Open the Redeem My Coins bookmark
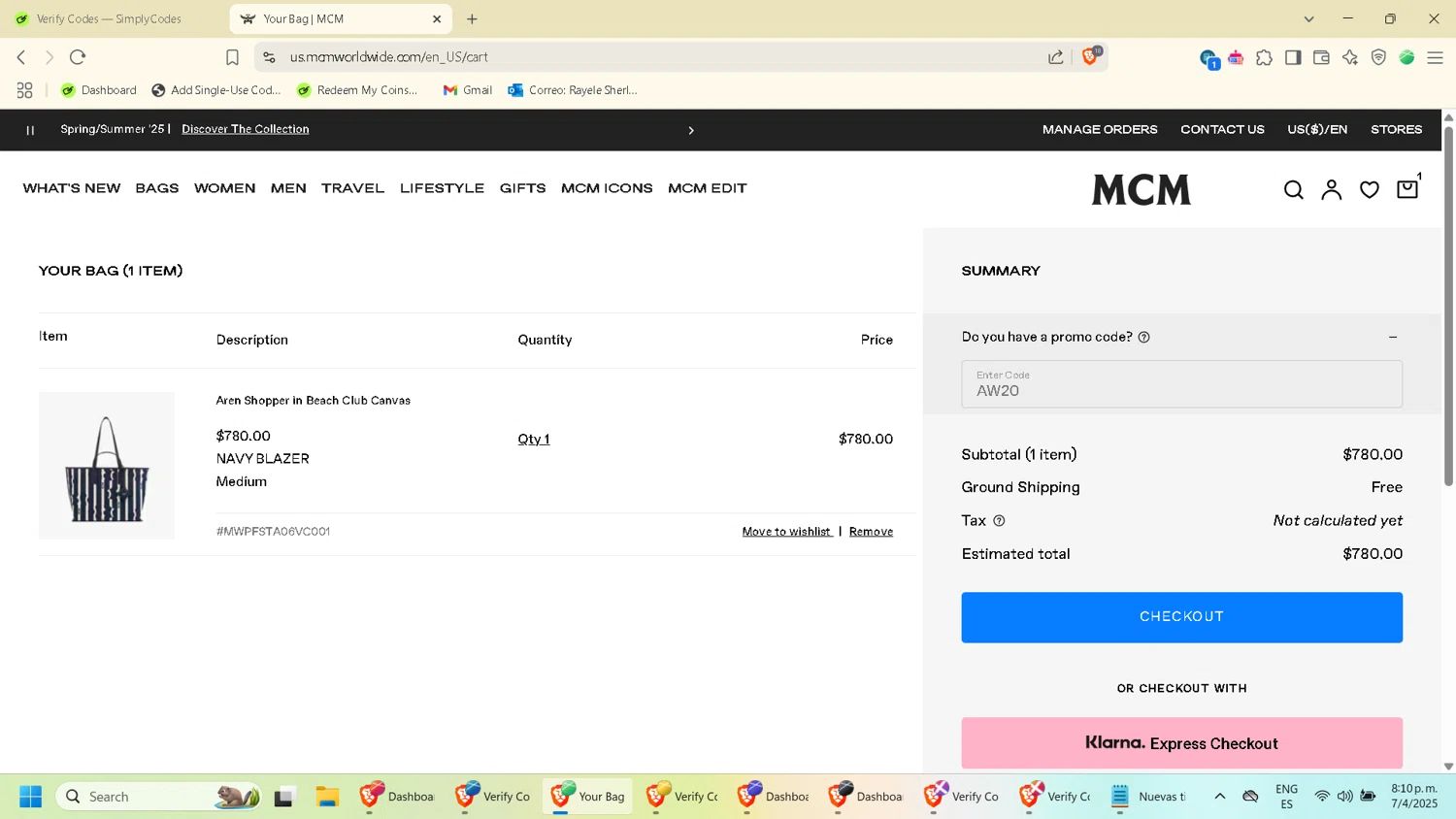Screen dimensions: 1456x819 357,90
